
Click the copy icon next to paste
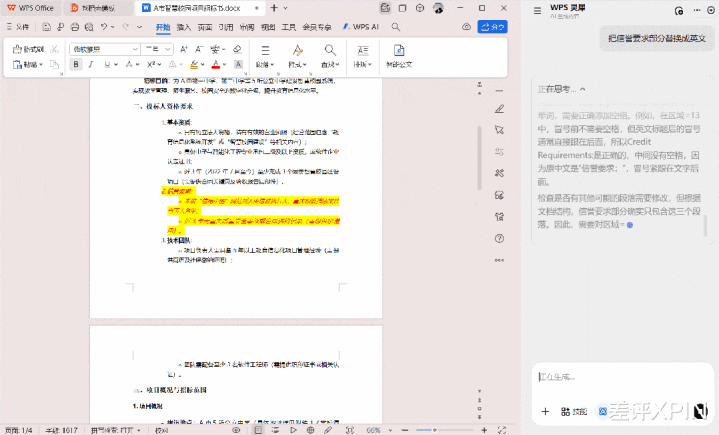pos(55,65)
